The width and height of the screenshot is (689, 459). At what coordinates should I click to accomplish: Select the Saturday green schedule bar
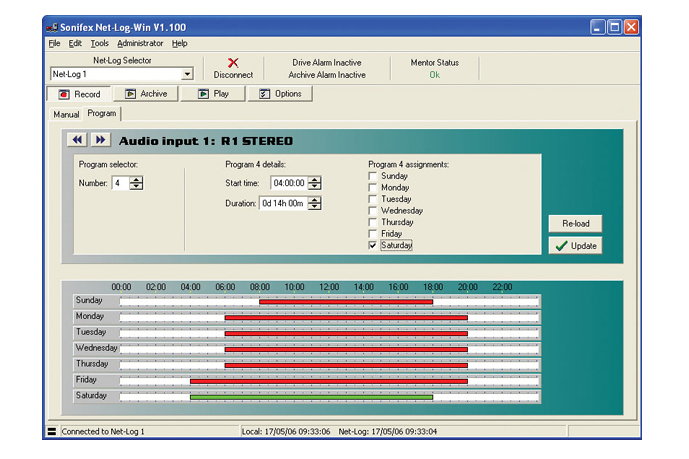pyautogui.click(x=311, y=397)
